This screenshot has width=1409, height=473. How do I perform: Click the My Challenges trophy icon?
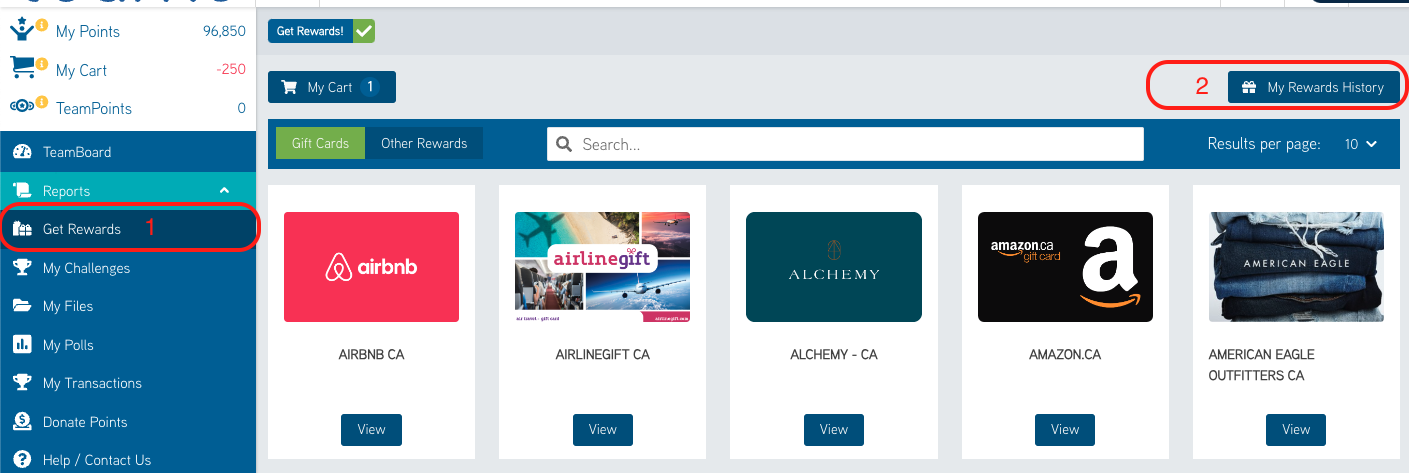[22, 267]
